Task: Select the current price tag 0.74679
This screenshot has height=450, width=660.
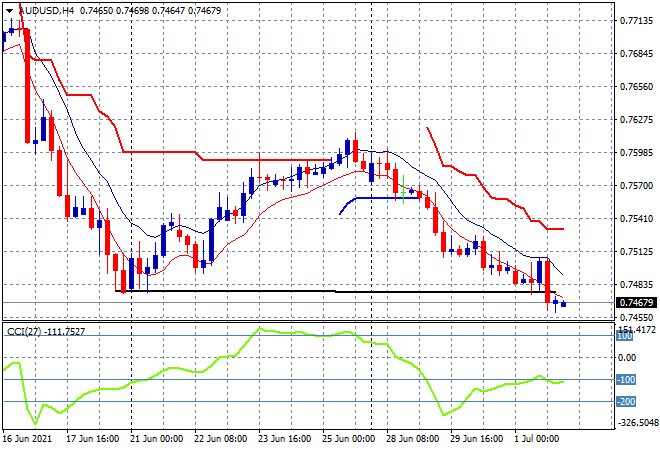Action: (637, 303)
